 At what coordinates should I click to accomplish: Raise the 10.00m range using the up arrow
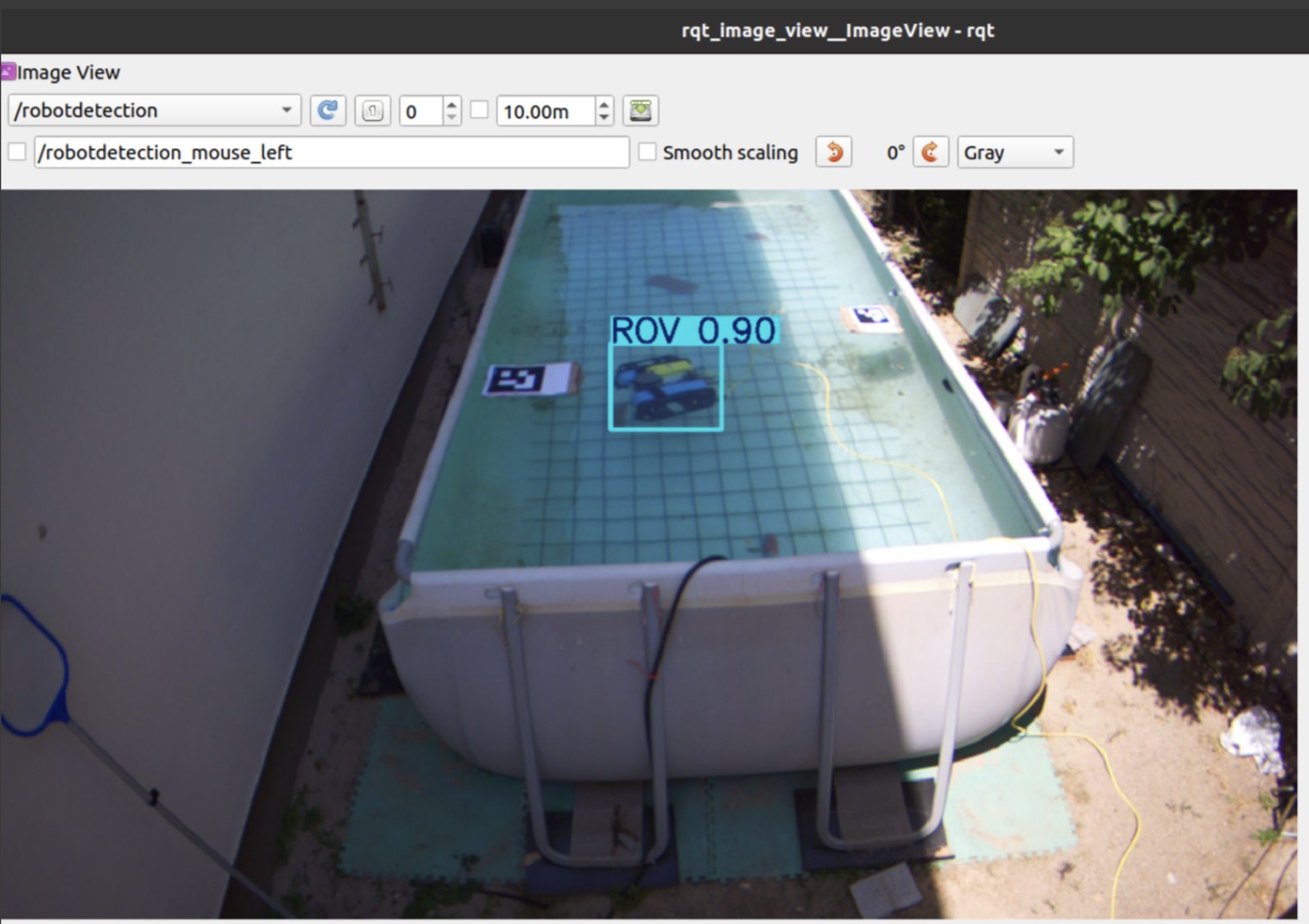click(x=604, y=104)
